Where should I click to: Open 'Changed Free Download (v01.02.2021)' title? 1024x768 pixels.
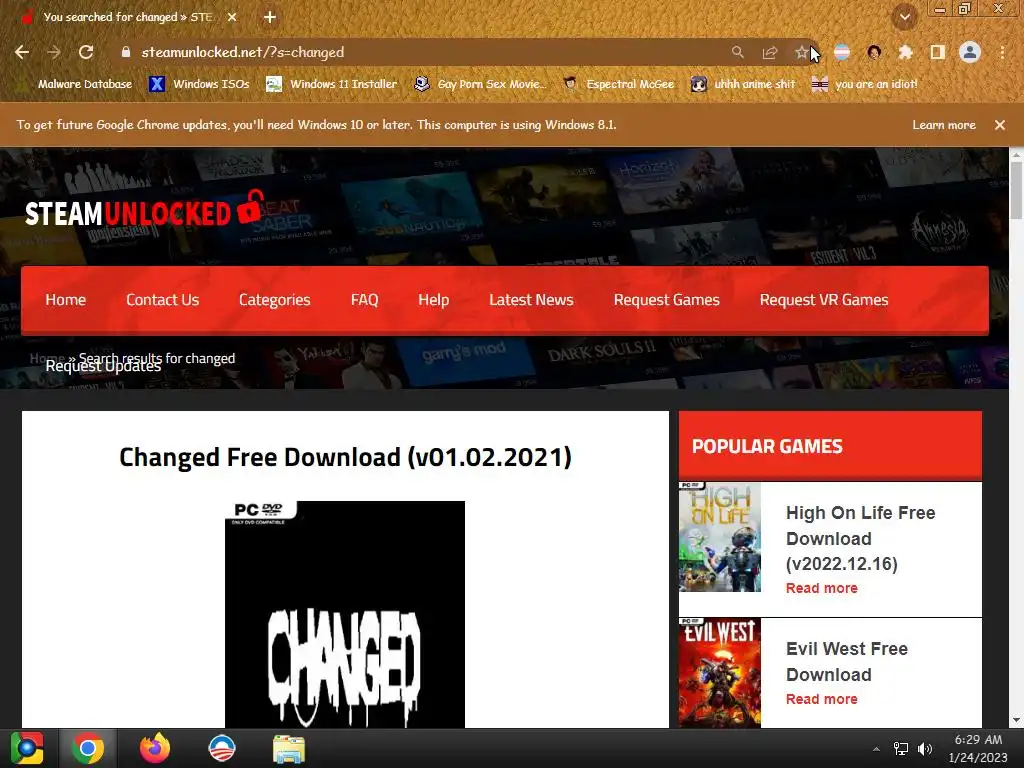pos(345,457)
